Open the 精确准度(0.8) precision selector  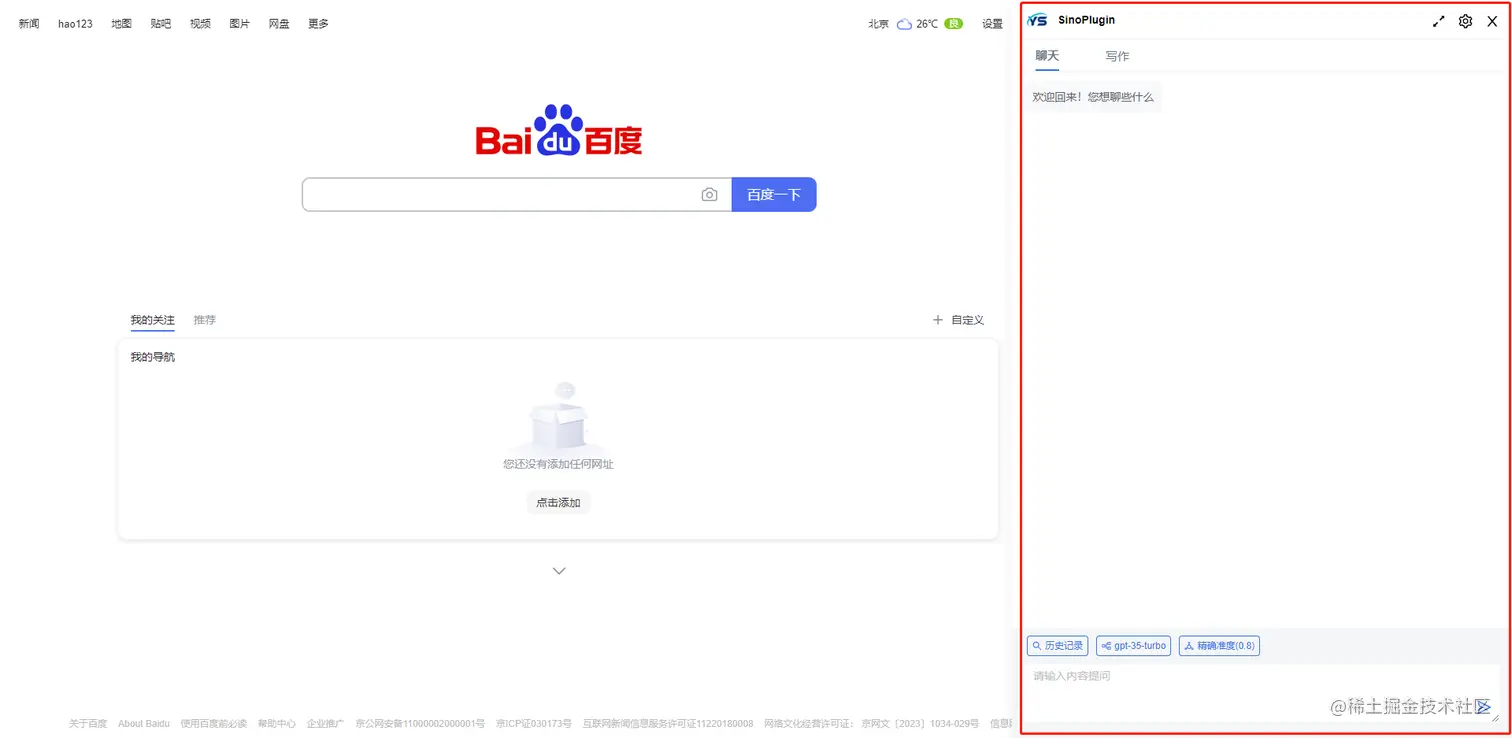(x=1219, y=646)
